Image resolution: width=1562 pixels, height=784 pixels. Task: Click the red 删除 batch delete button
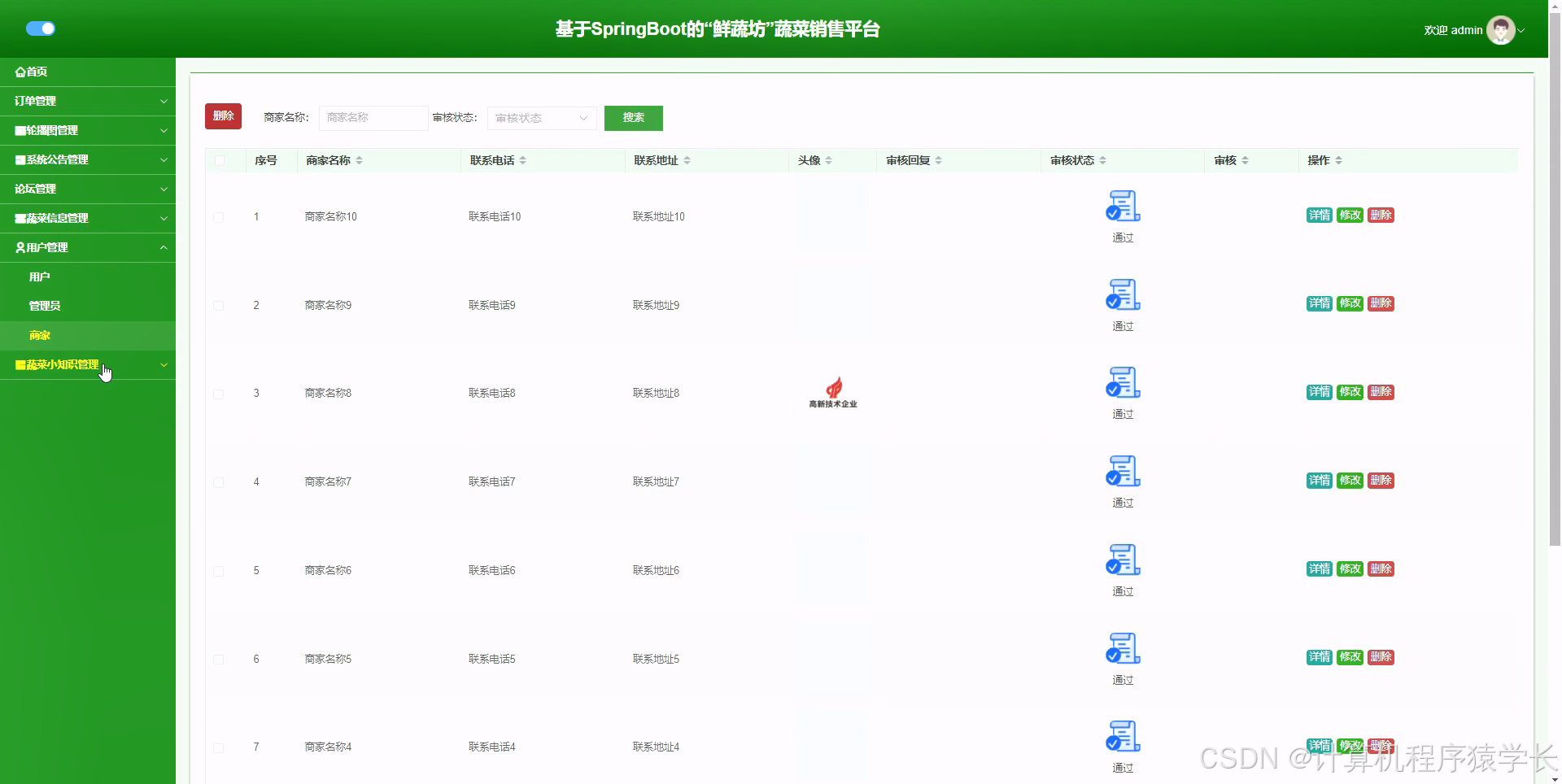coord(222,115)
